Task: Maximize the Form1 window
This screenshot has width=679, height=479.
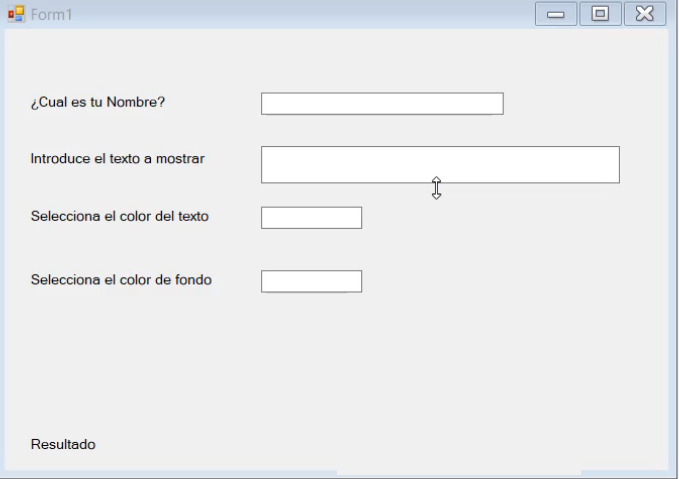Action: tap(600, 14)
